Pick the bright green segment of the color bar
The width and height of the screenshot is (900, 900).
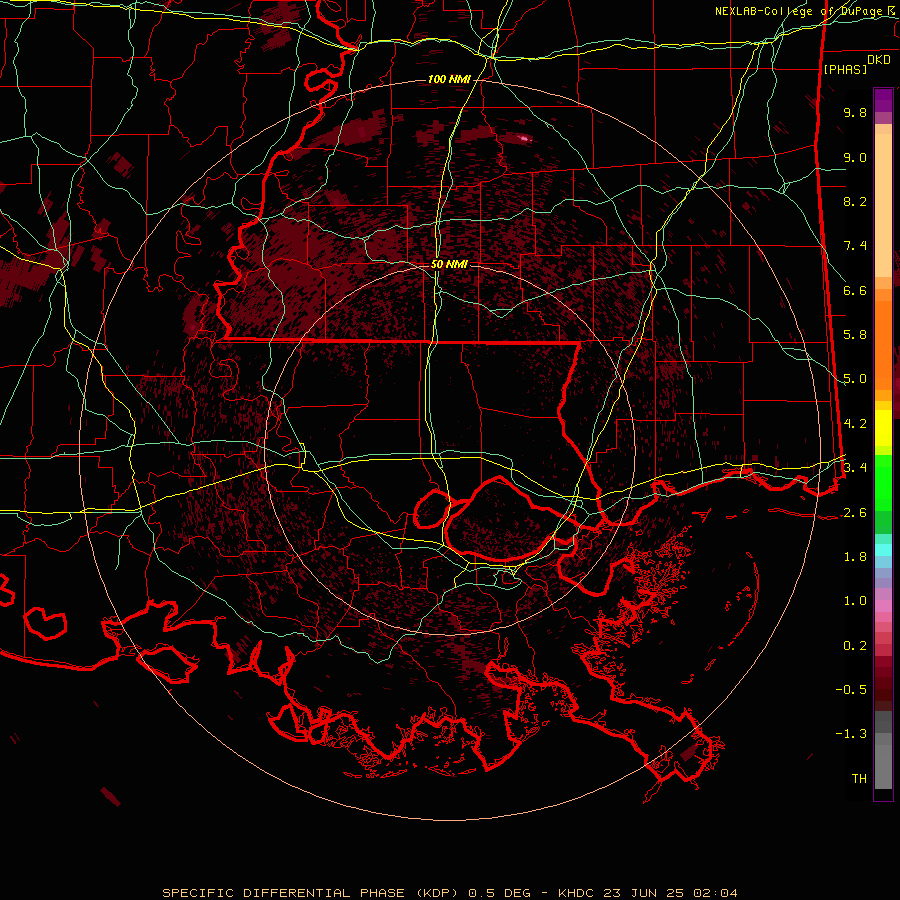pos(883,483)
